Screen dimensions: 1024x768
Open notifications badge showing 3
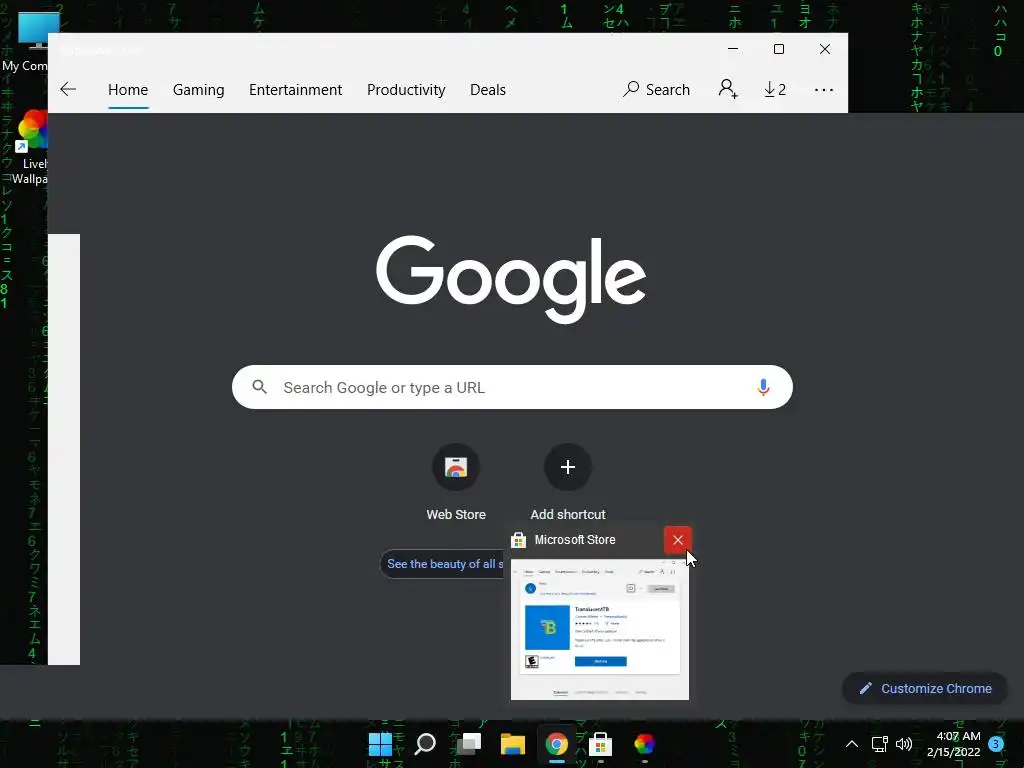pos(995,744)
